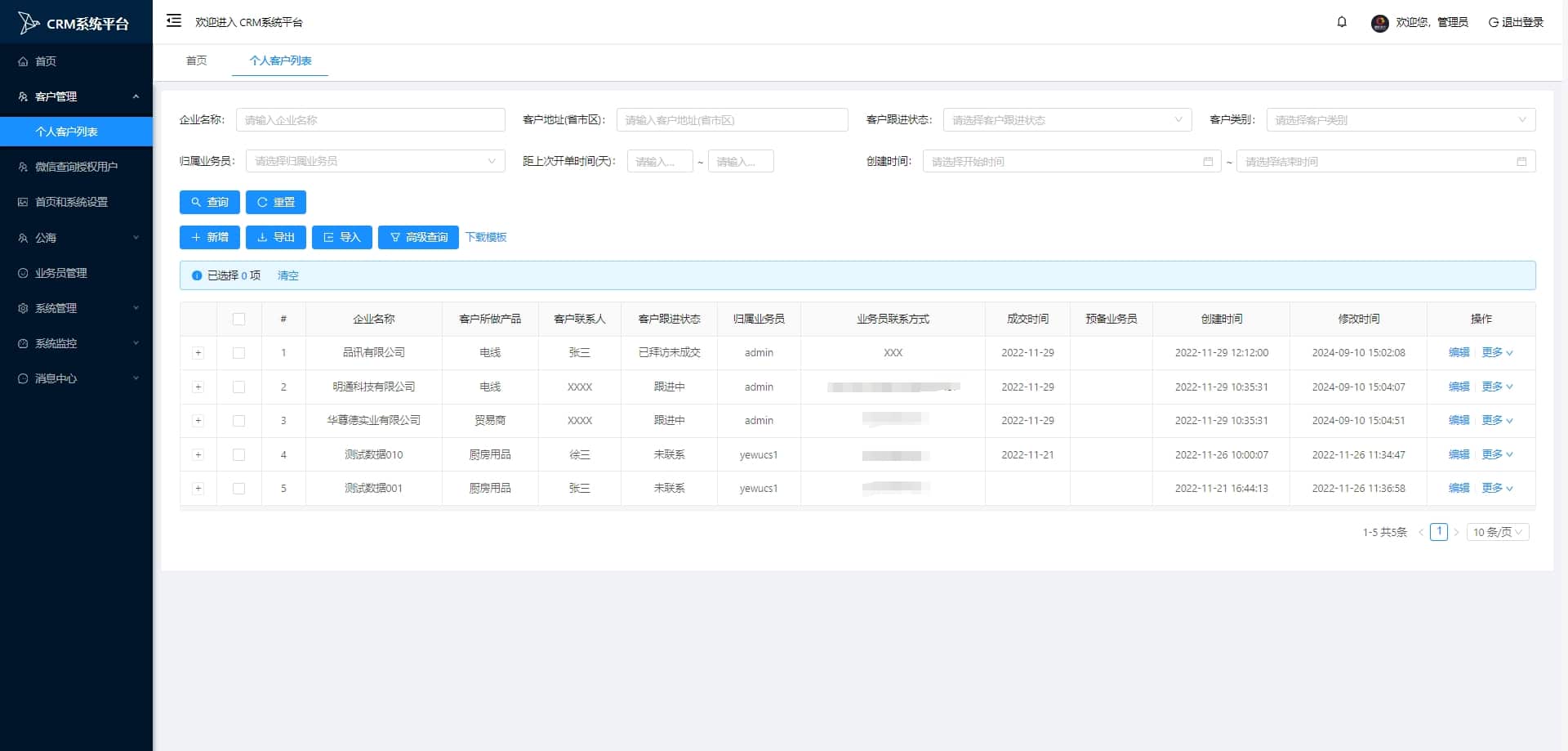Open the 客户跟进状态 dropdown

tap(1067, 120)
